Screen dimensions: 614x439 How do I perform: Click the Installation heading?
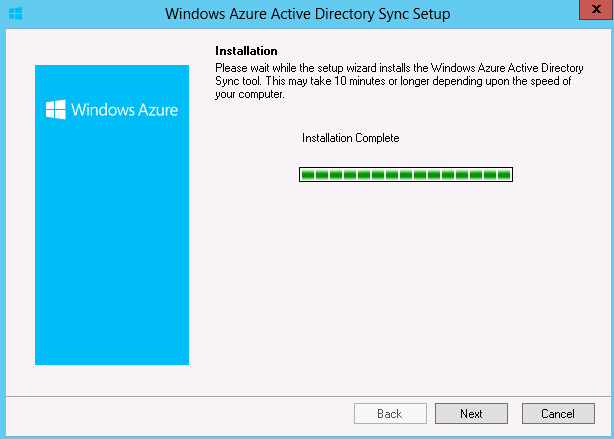pos(246,51)
